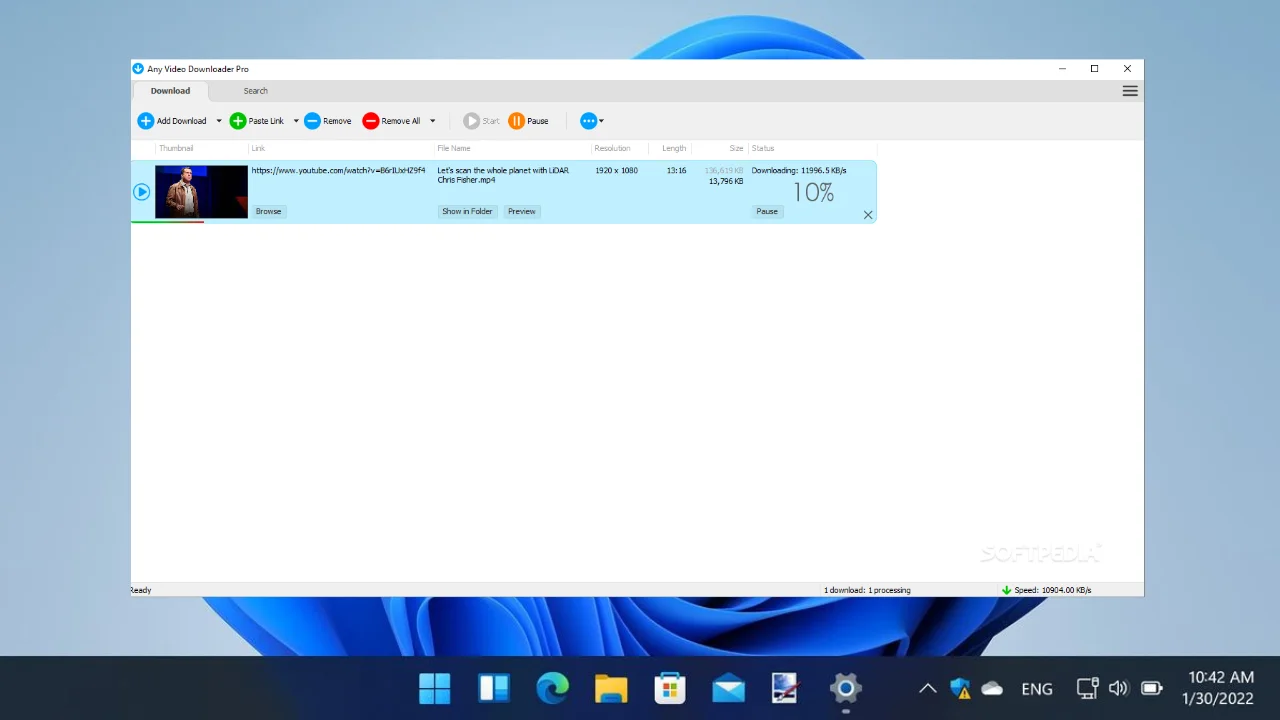
Task: Click the Status column header
Action: [763, 148]
